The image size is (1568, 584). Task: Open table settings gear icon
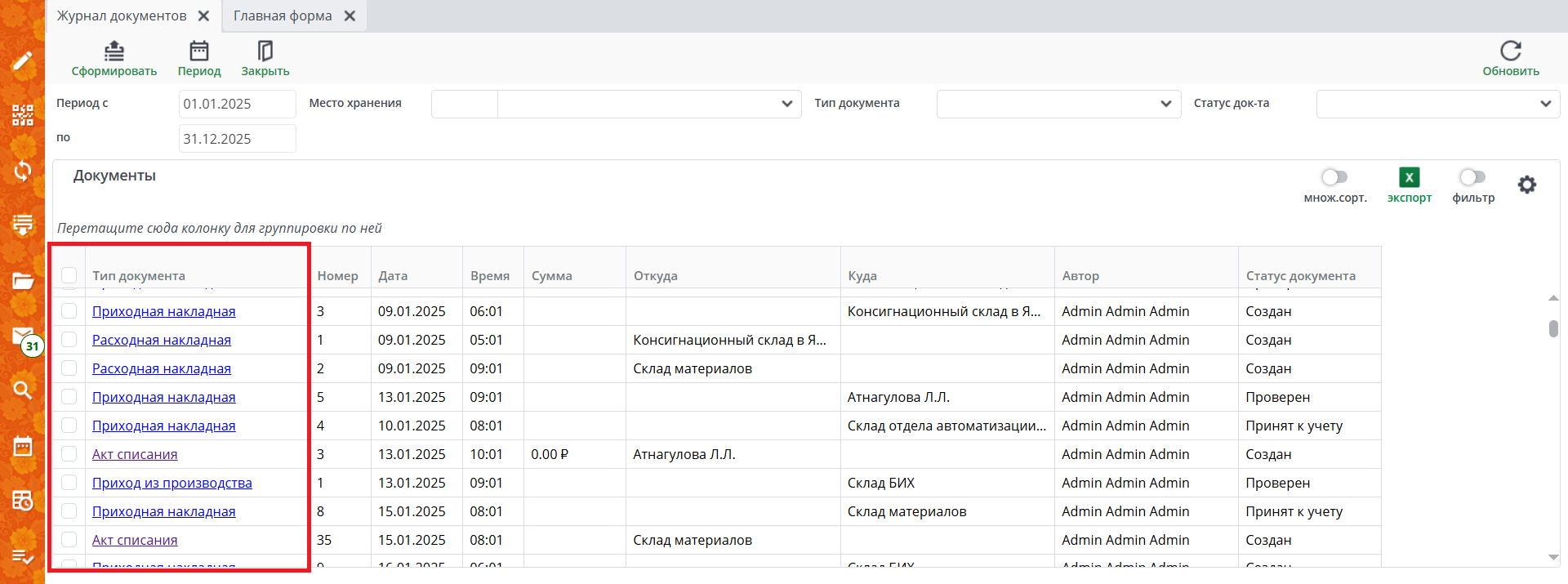[1526, 185]
